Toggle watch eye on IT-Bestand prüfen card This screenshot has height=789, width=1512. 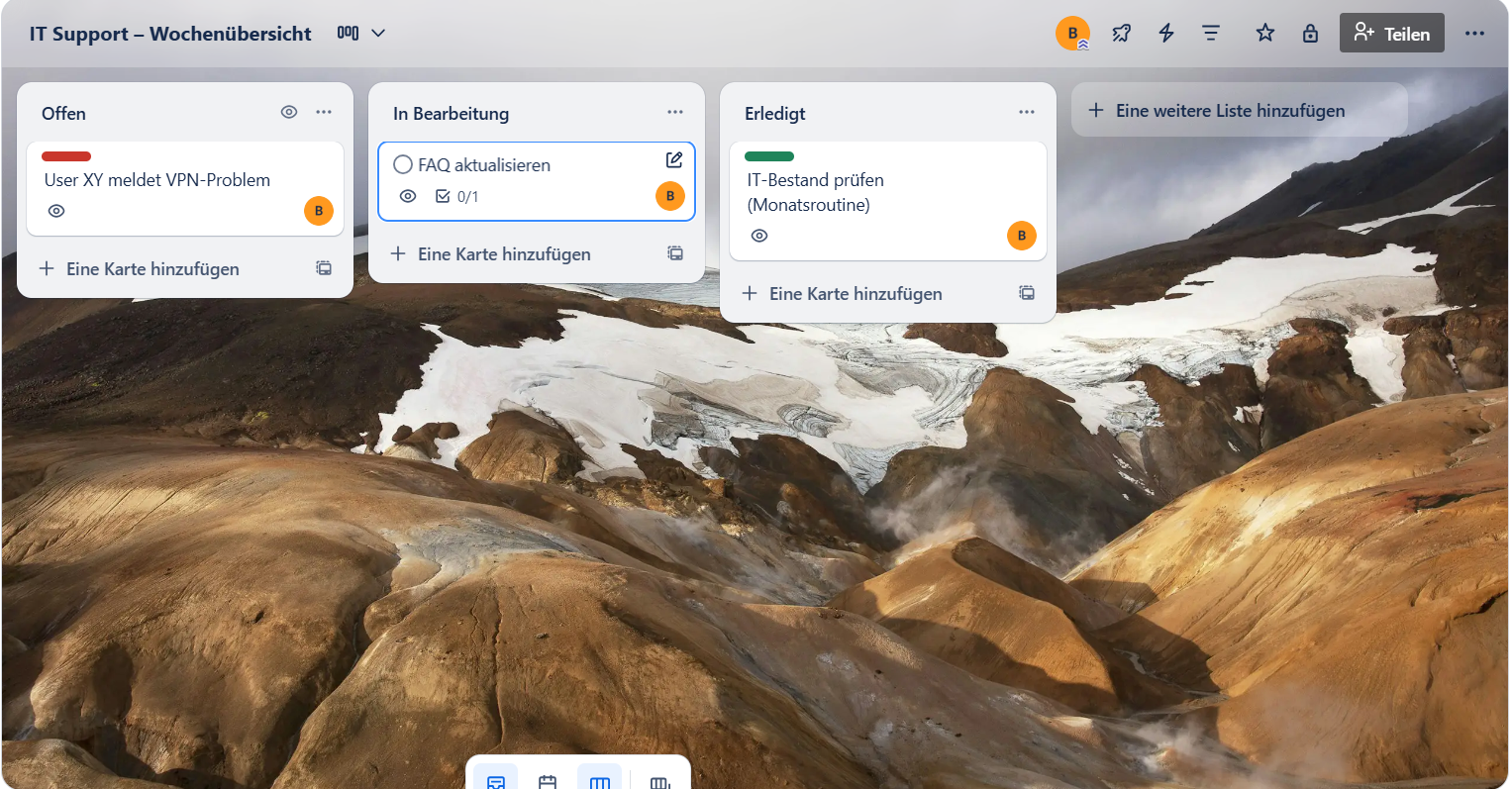pyautogui.click(x=759, y=236)
